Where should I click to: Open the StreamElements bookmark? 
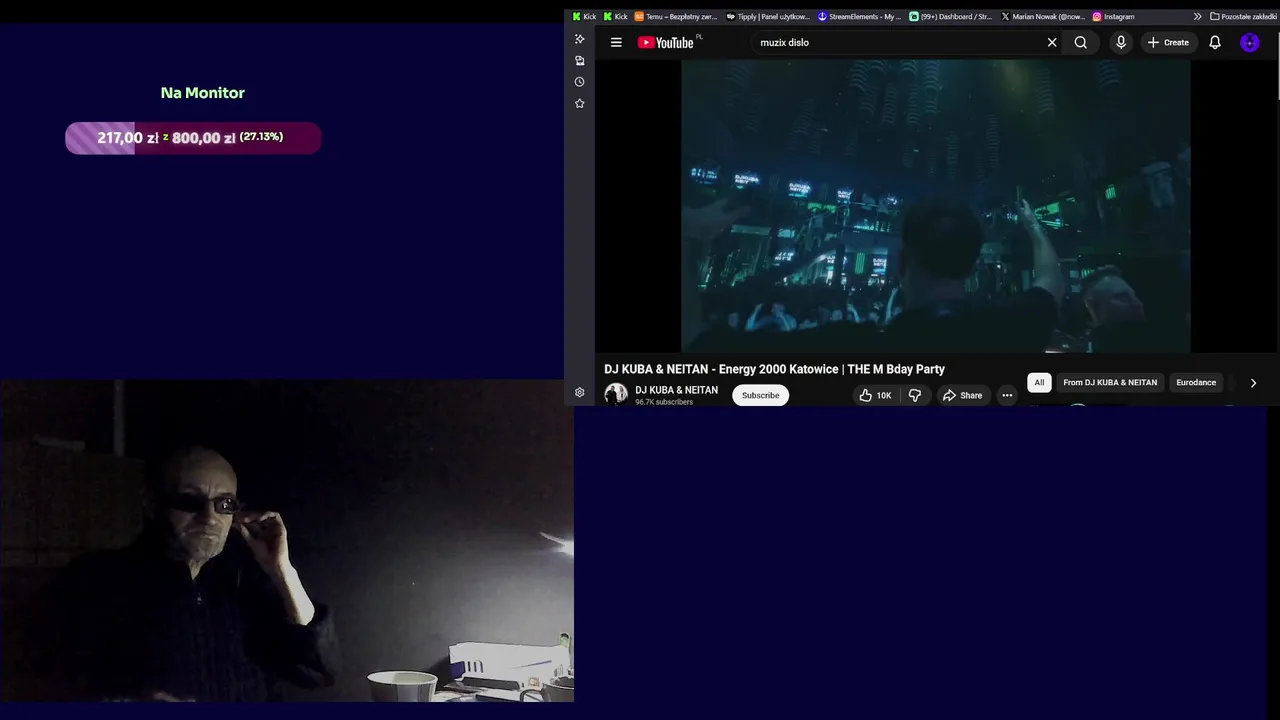859,16
